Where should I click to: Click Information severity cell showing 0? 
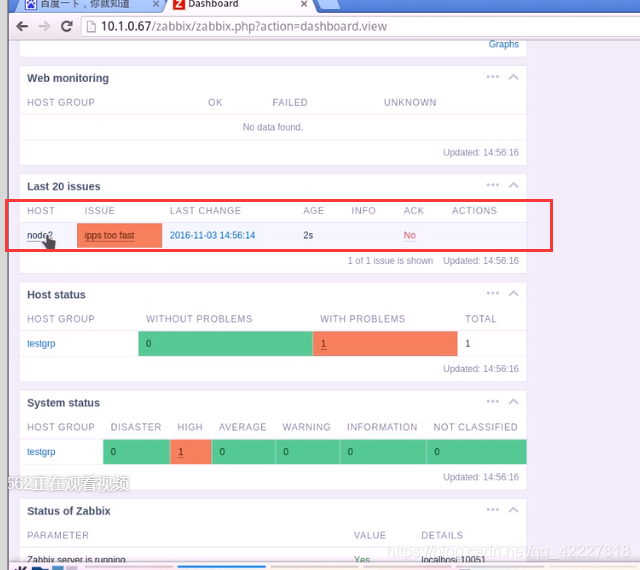coord(383,452)
